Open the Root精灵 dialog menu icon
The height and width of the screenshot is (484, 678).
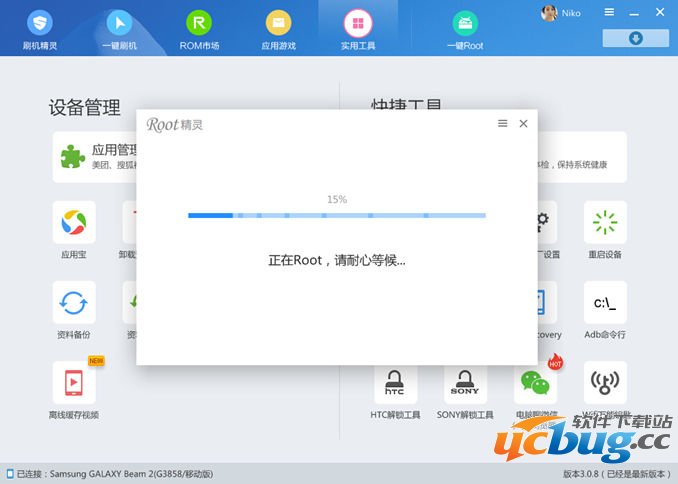pyautogui.click(x=502, y=124)
